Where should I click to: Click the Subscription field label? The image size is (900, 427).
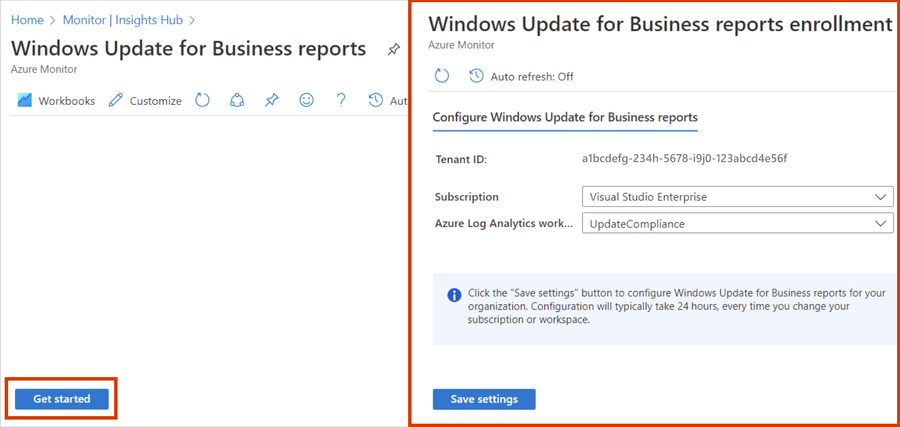coord(467,197)
